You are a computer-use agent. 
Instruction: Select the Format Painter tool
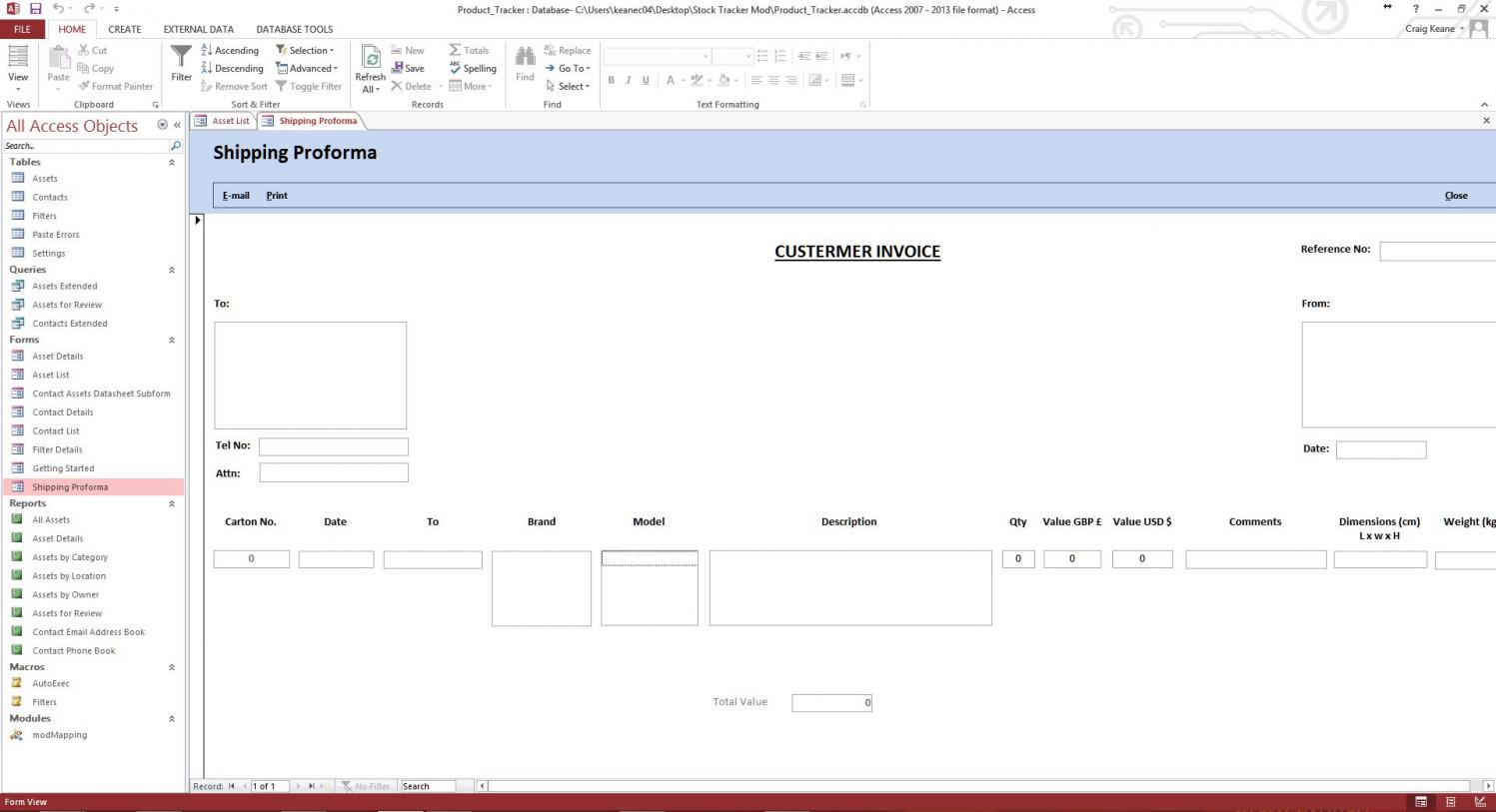(115, 86)
